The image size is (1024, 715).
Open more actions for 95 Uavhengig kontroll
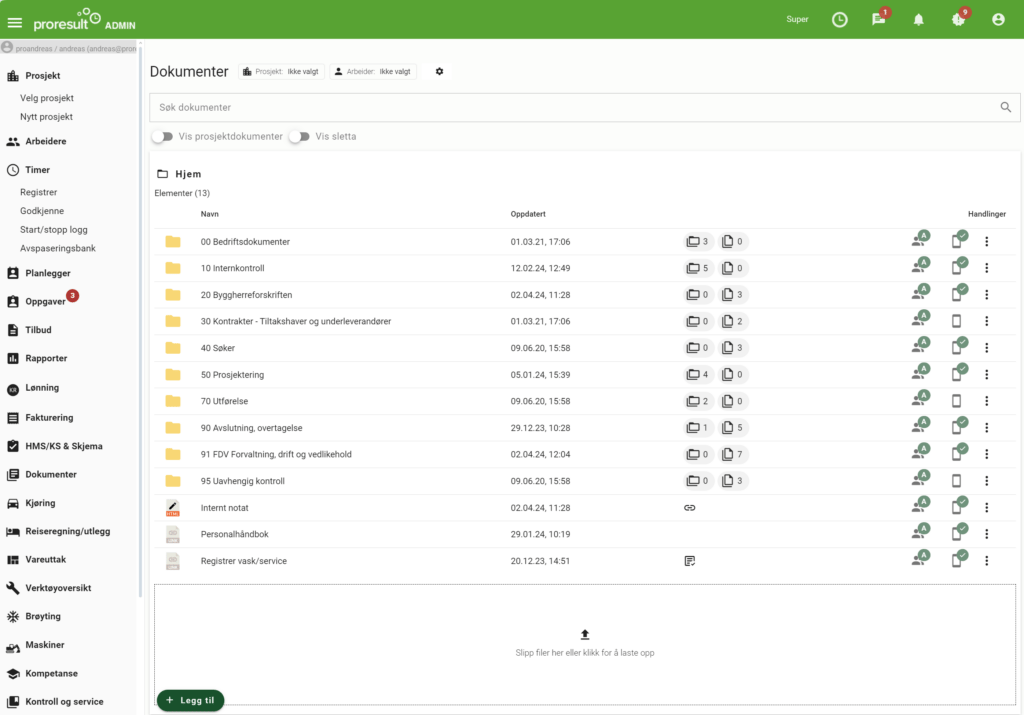(986, 481)
